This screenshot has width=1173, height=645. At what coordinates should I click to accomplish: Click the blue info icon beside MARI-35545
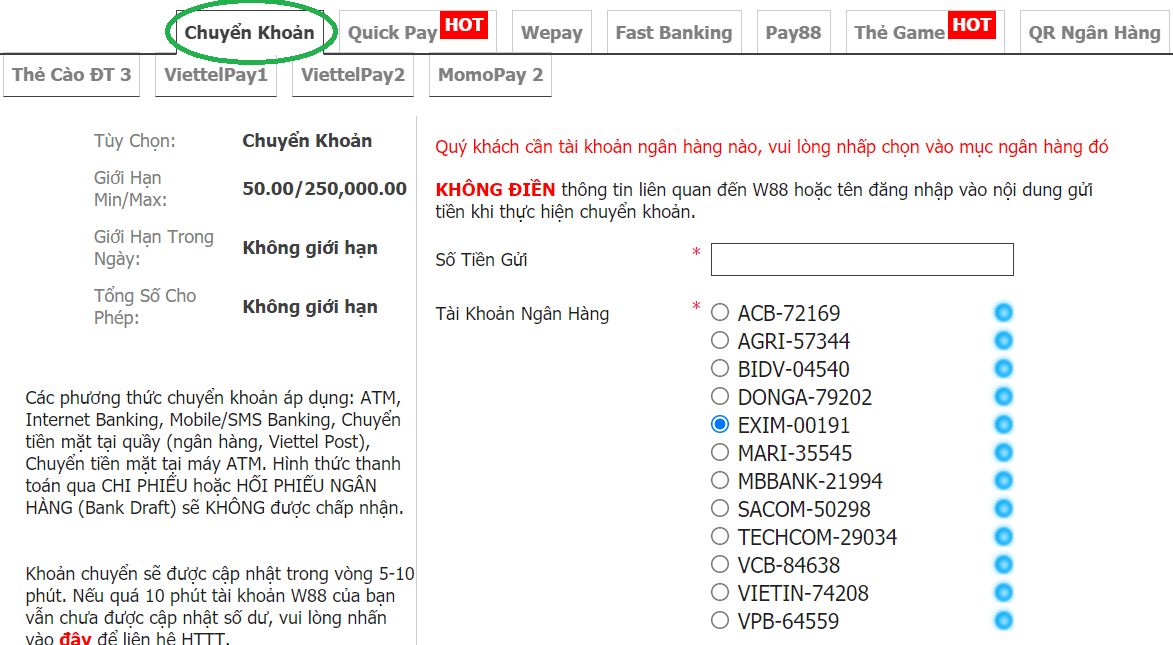[x=1003, y=453]
